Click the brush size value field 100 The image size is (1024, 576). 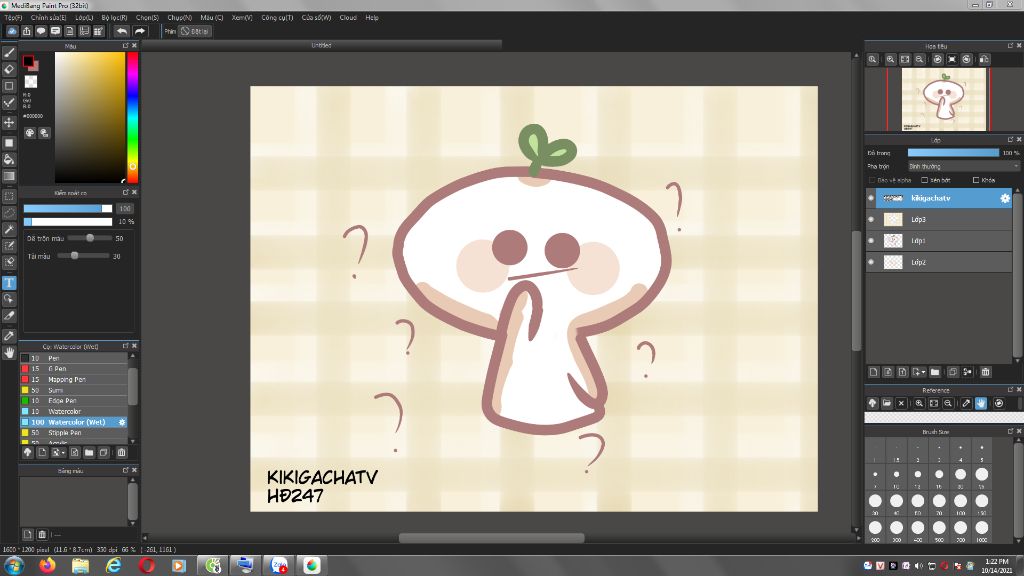pos(125,208)
